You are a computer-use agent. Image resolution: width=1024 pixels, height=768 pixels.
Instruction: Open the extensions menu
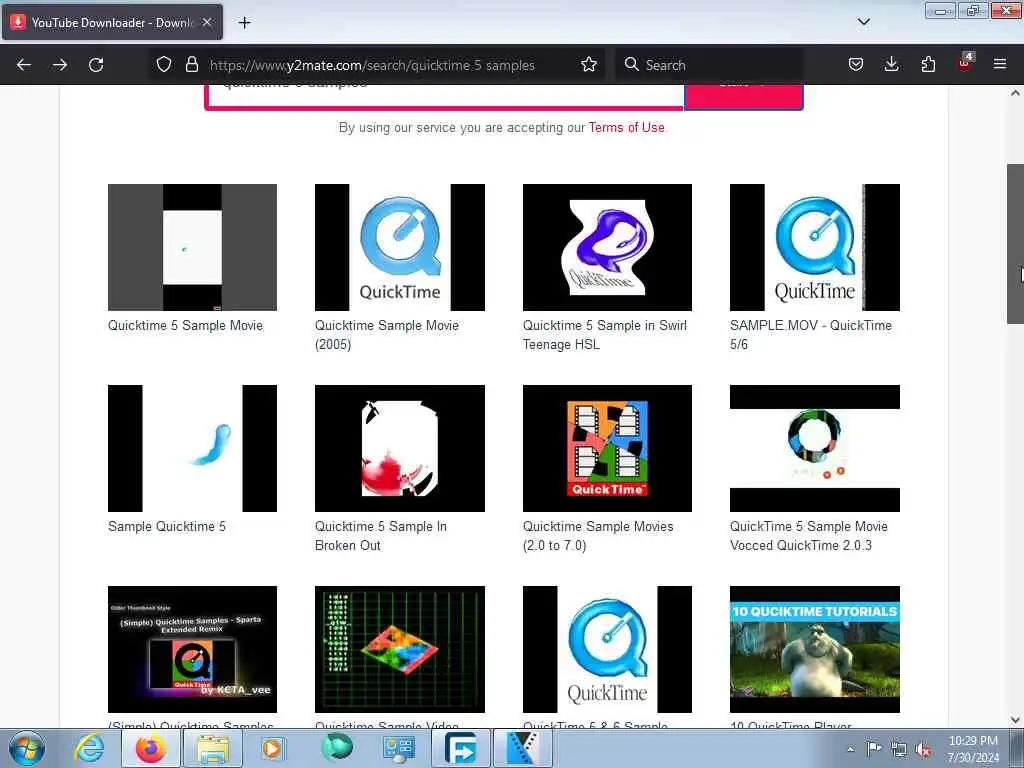coord(928,65)
